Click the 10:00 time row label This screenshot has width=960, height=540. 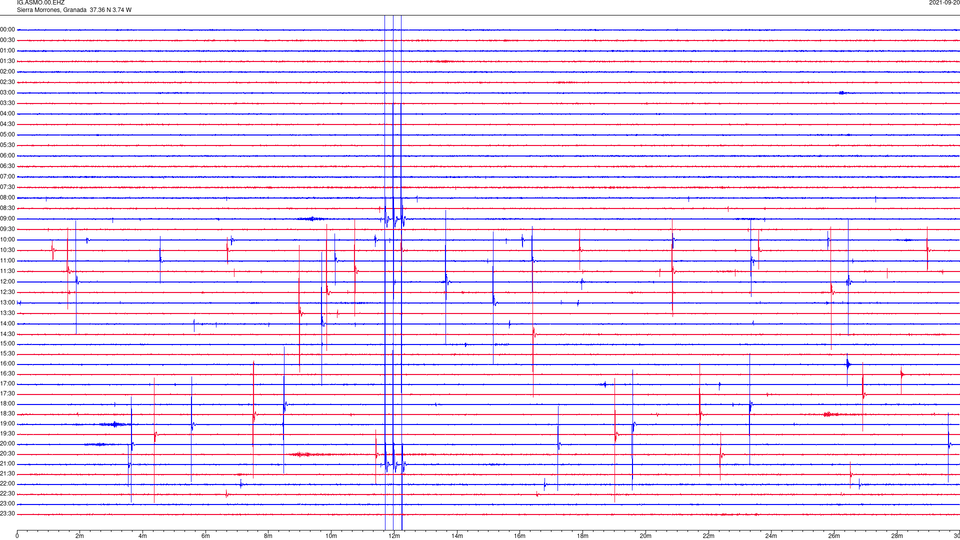point(7,240)
